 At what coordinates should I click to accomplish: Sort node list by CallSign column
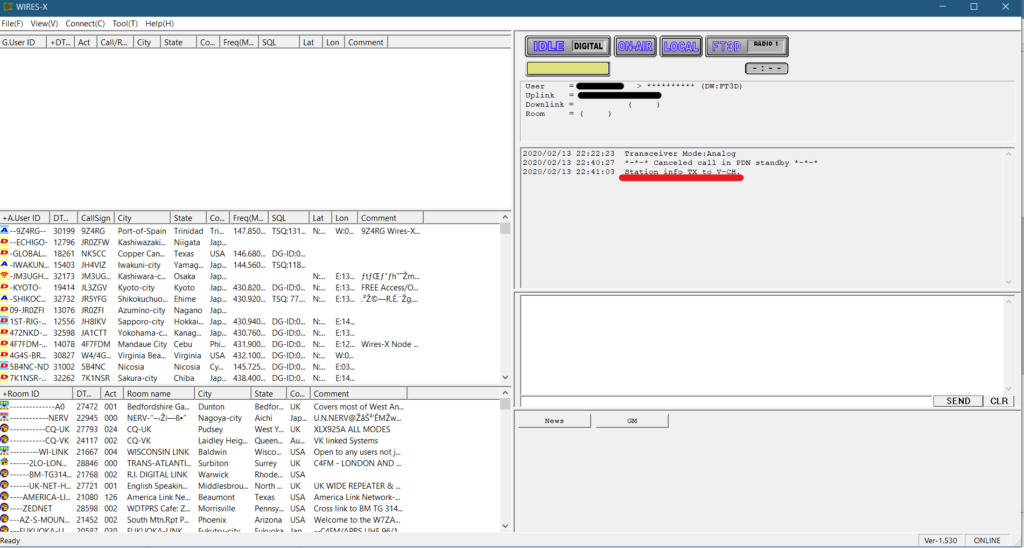pos(96,218)
